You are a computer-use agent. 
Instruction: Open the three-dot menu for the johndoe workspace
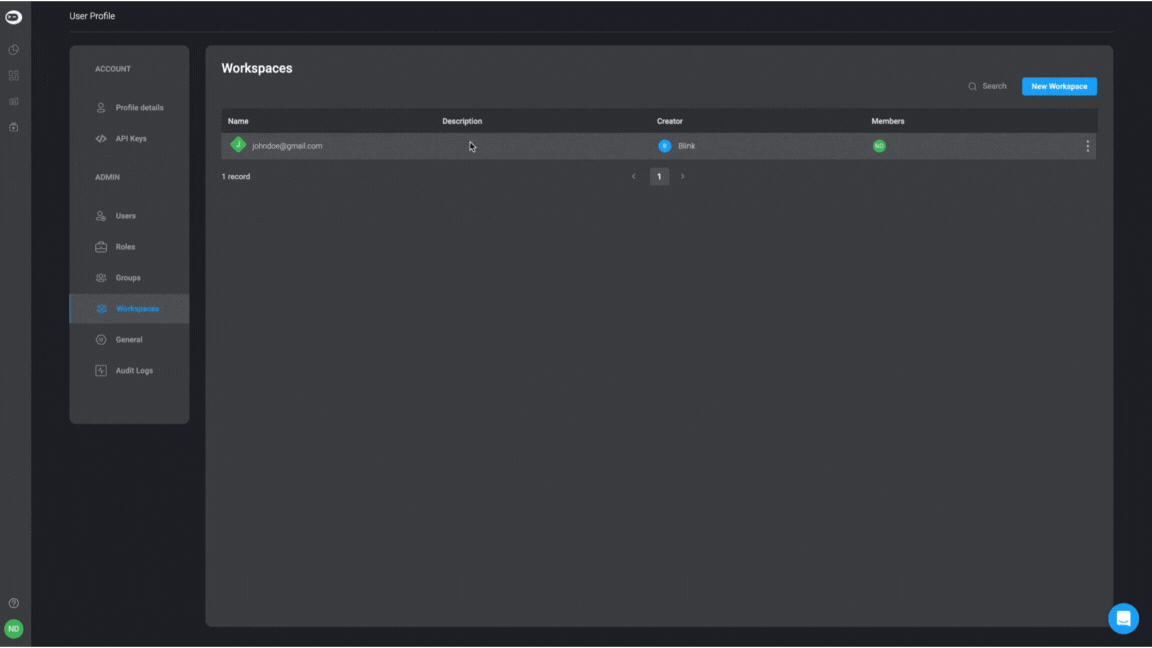point(1087,146)
